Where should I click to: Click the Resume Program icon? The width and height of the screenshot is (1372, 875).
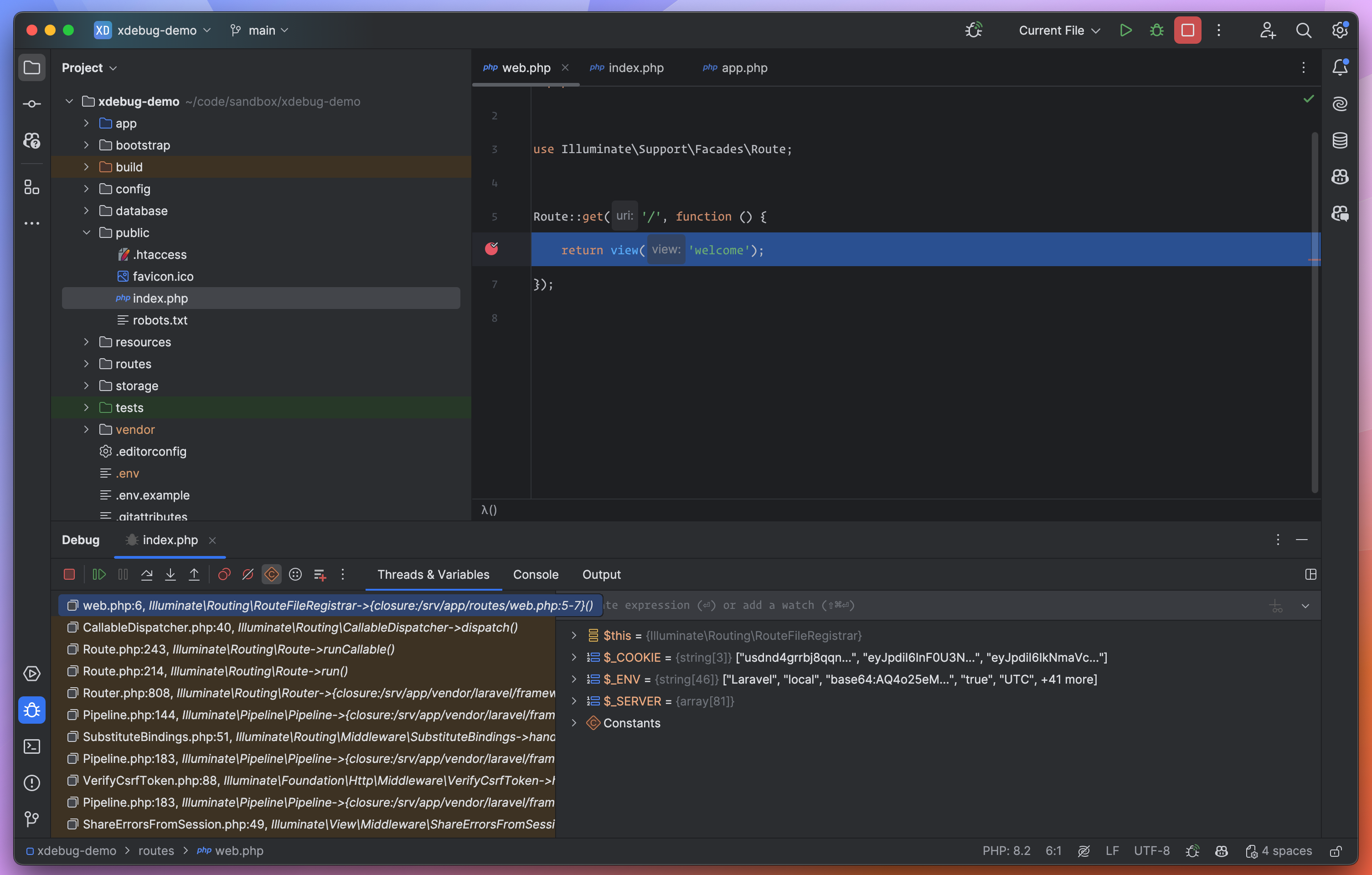click(98, 574)
